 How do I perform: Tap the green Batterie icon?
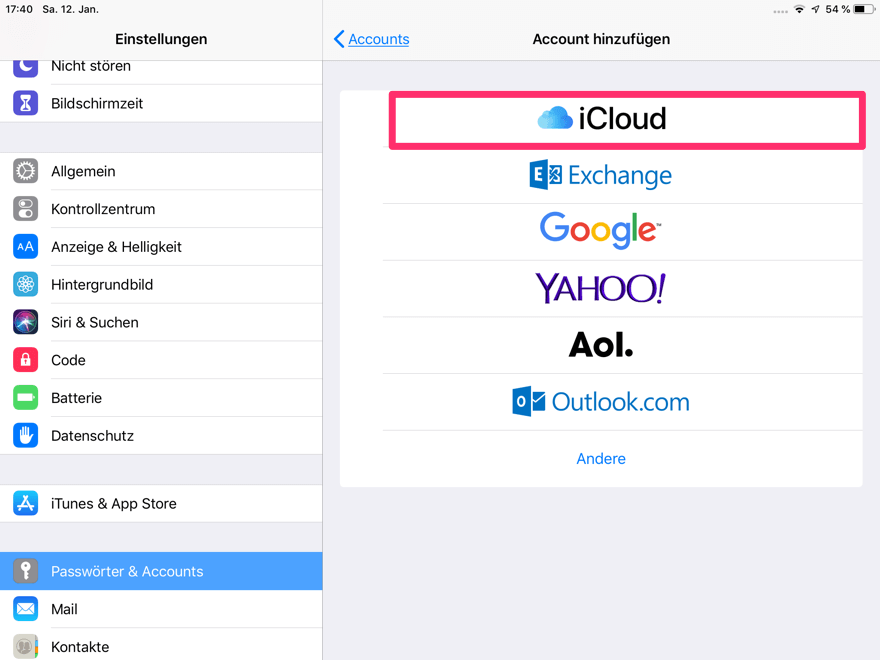pyautogui.click(x=26, y=398)
